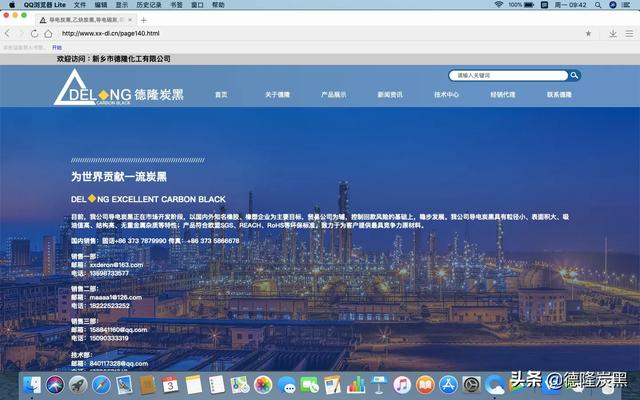This screenshot has height=400, width=640.
Task: Visit the 新闻资讯 page link
Action: (x=390, y=95)
